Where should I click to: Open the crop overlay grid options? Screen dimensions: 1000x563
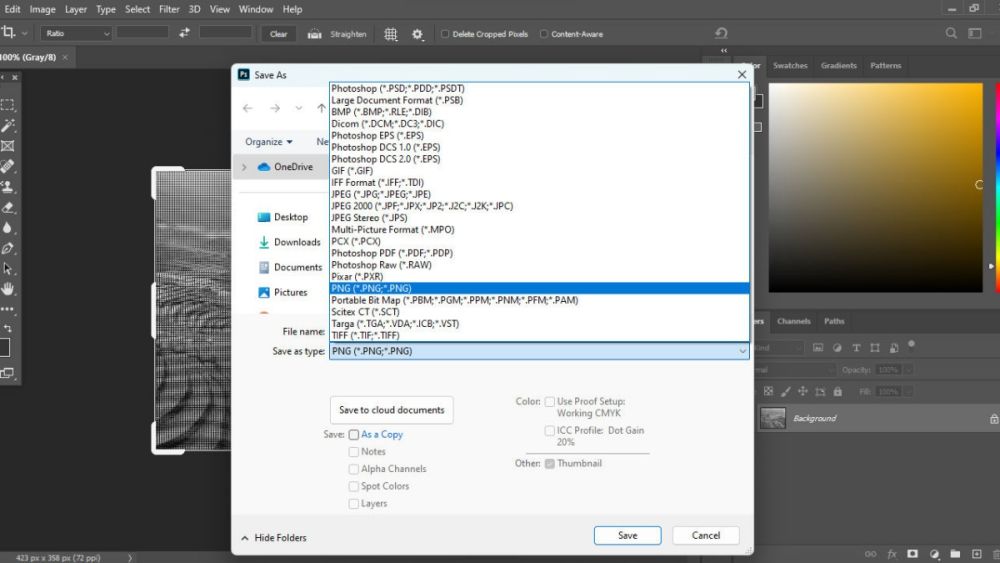(391, 34)
